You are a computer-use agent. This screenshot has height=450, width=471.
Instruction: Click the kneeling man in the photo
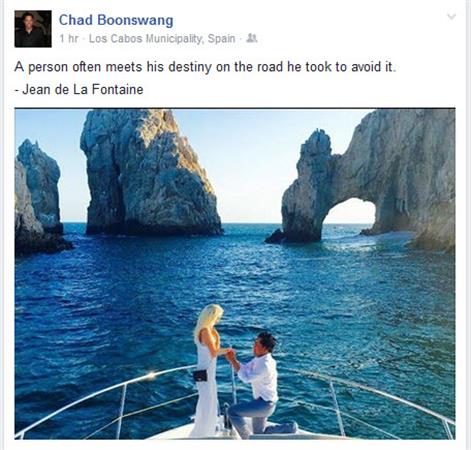[258, 385]
